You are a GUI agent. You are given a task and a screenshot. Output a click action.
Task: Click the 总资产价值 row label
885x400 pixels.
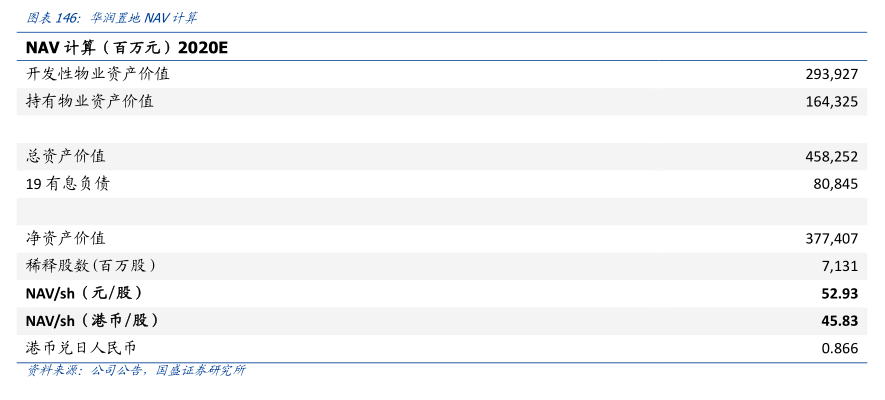(x=65, y=156)
